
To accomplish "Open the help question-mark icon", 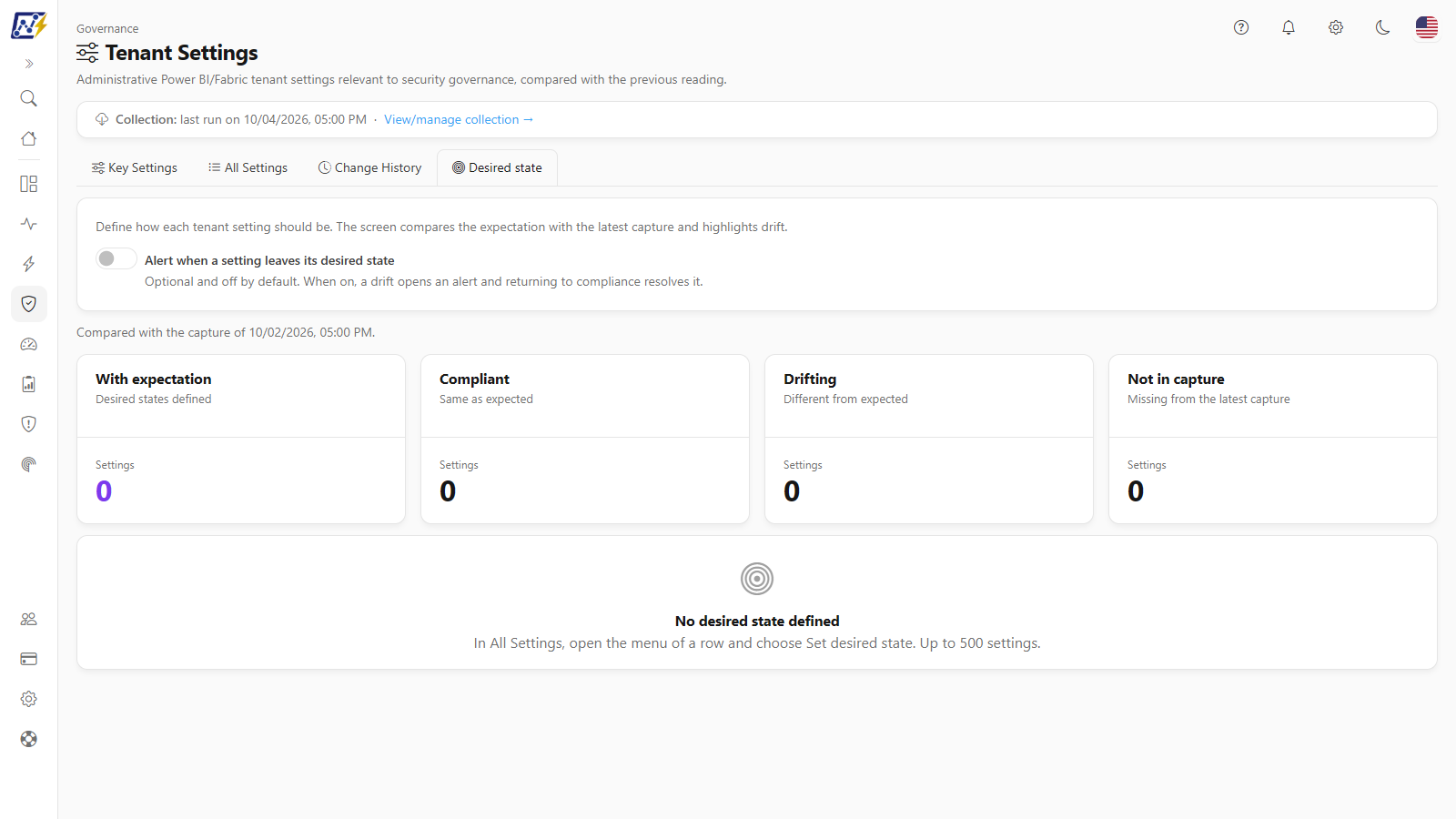I will pyautogui.click(x=1241, y=27).
